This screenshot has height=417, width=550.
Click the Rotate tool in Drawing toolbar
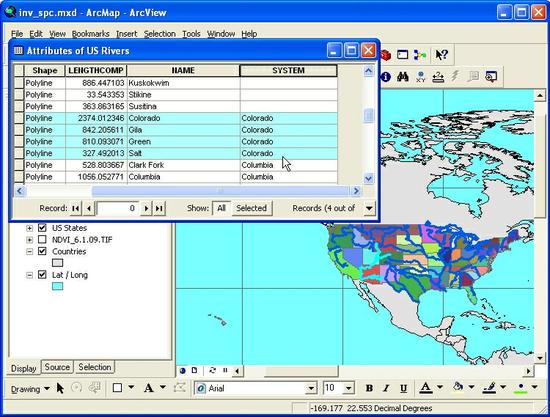pos(76,388)
